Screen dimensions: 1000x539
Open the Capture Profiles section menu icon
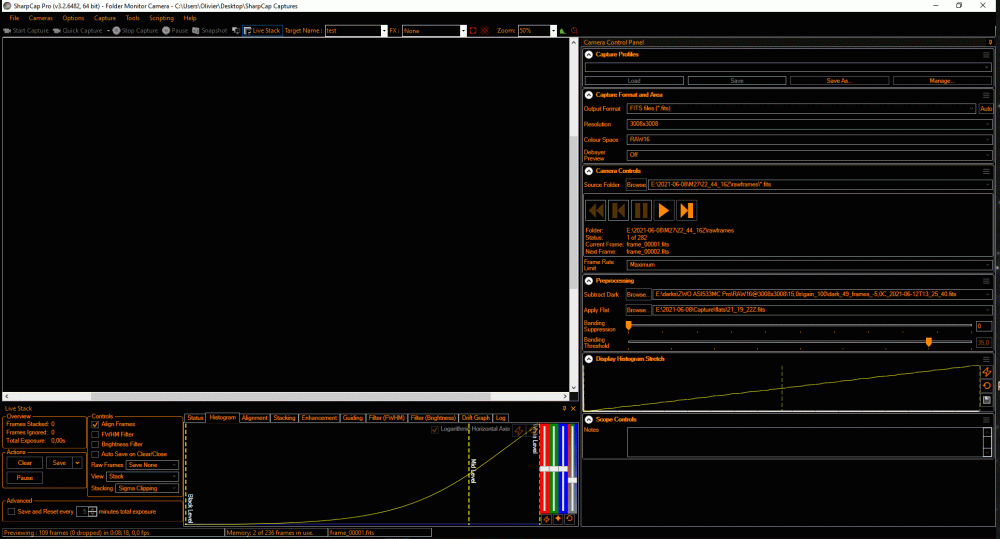[986, 55]
